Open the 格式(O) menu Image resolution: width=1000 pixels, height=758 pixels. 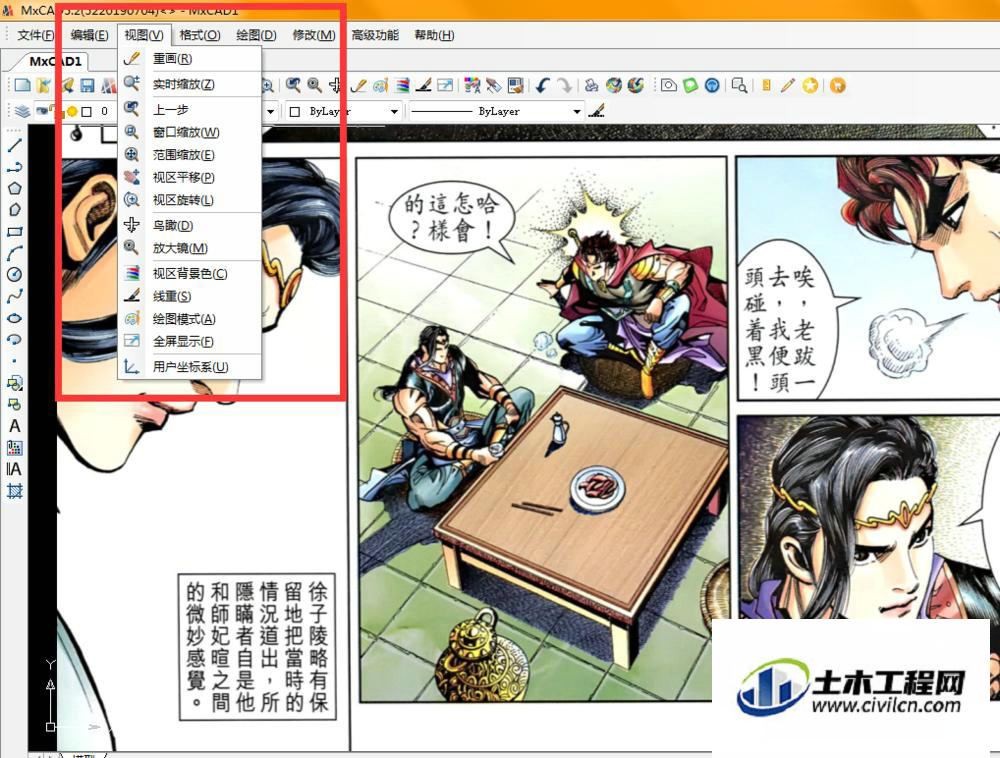[x=200, y=35]
